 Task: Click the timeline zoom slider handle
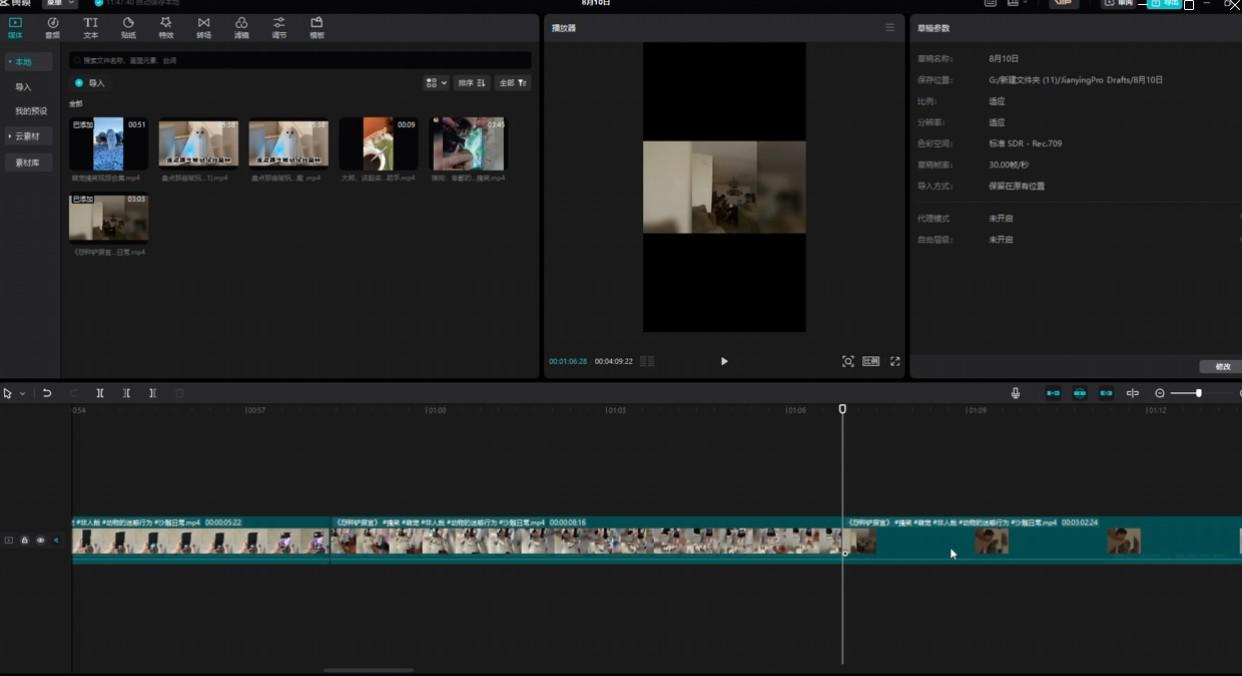(1198, 393)
